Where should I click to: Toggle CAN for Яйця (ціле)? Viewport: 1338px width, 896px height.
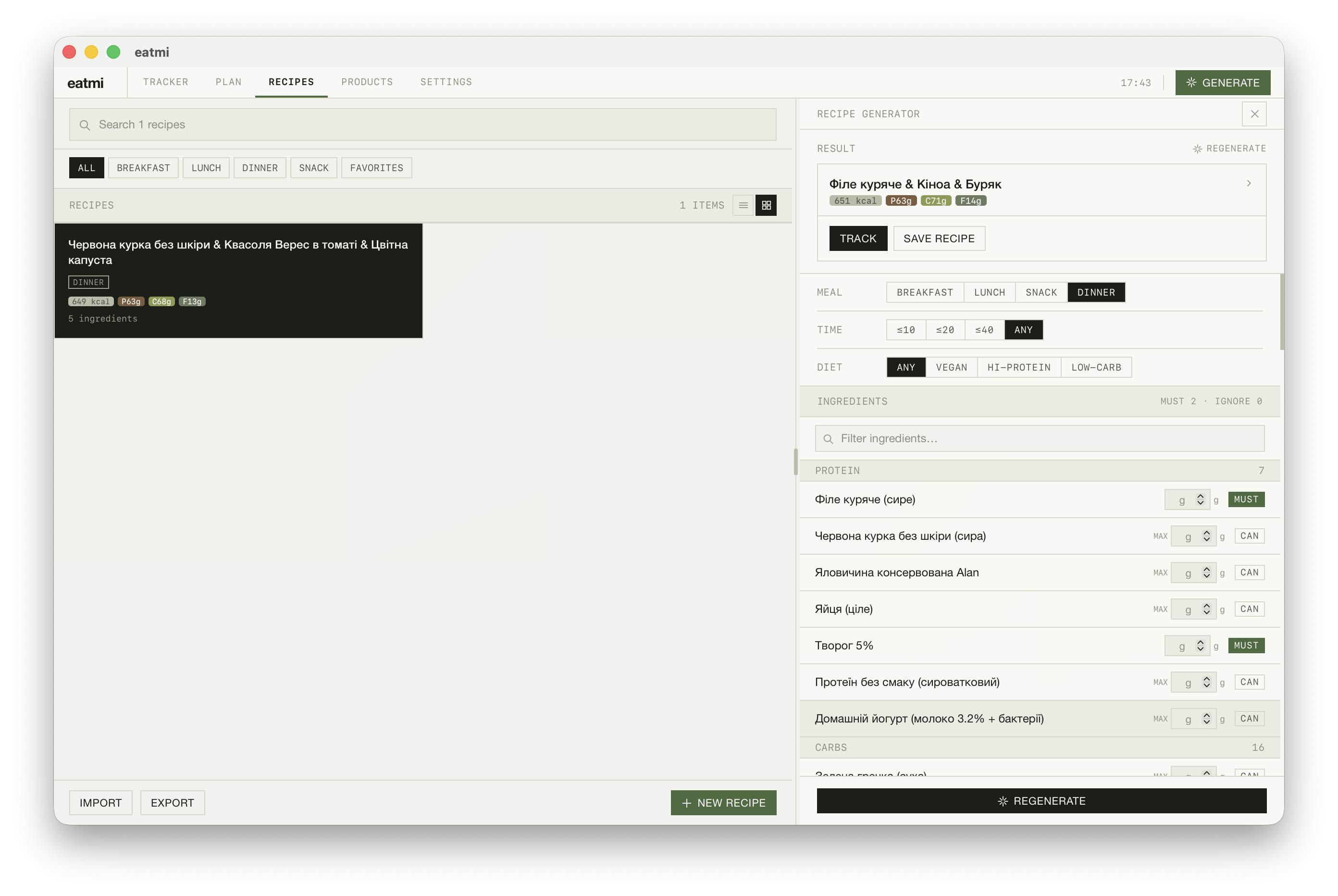[x=1250, y=609]
